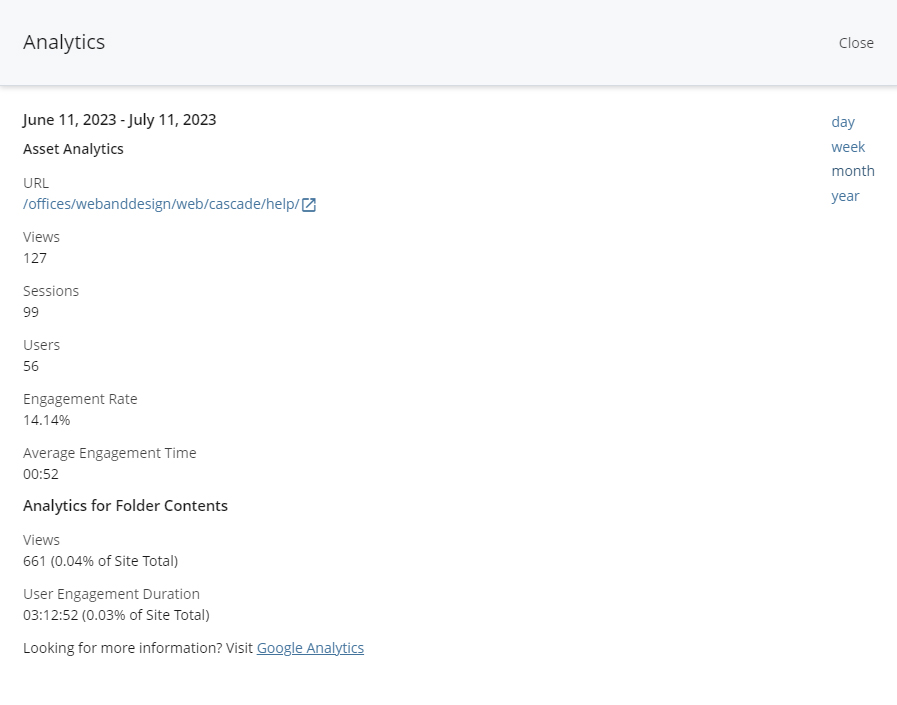Screen dimensions: 897x705
Task: Open the external link icon beside the URL
Action: [309, 205]
